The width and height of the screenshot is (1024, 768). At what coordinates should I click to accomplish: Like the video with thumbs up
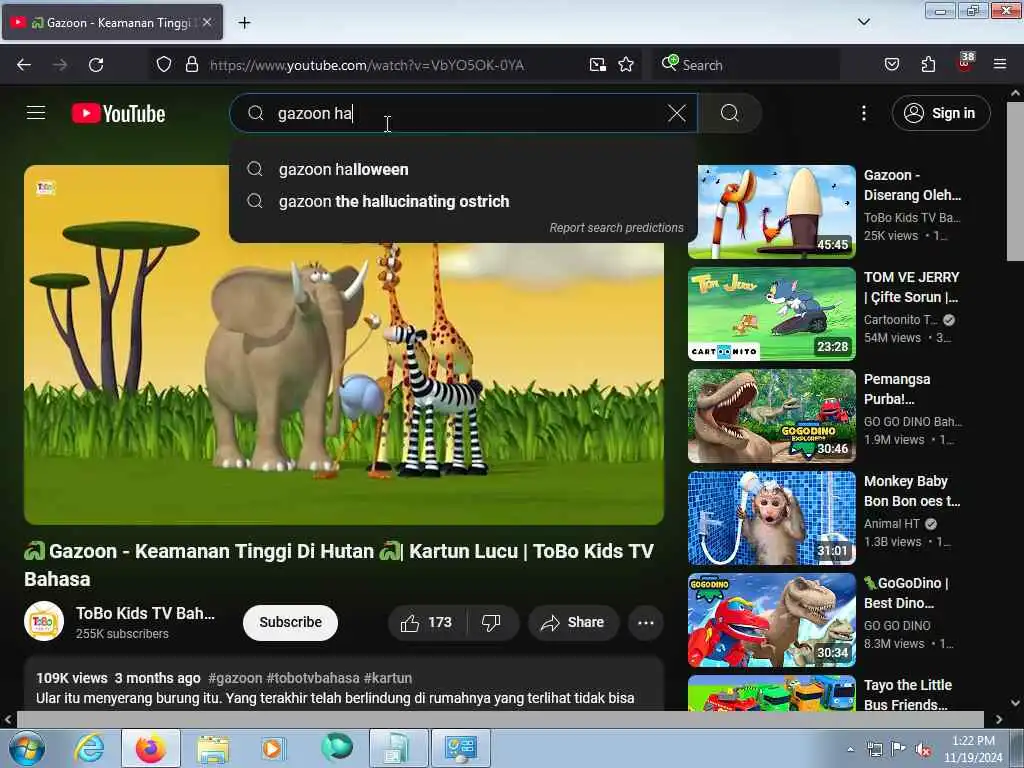pyautogui.click(x=426, y=622)
